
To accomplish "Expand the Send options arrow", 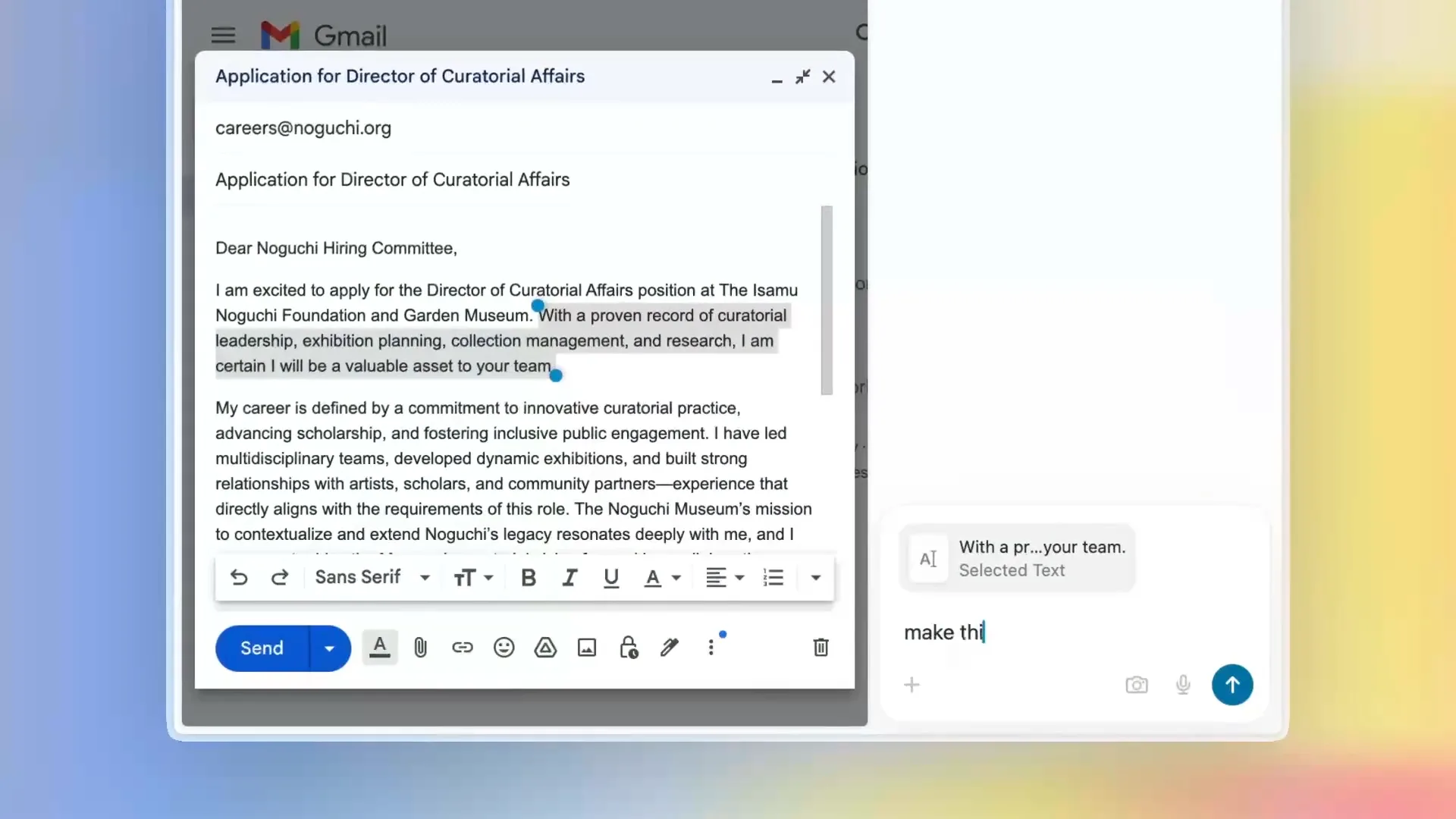I will click(x=329, y=648).
